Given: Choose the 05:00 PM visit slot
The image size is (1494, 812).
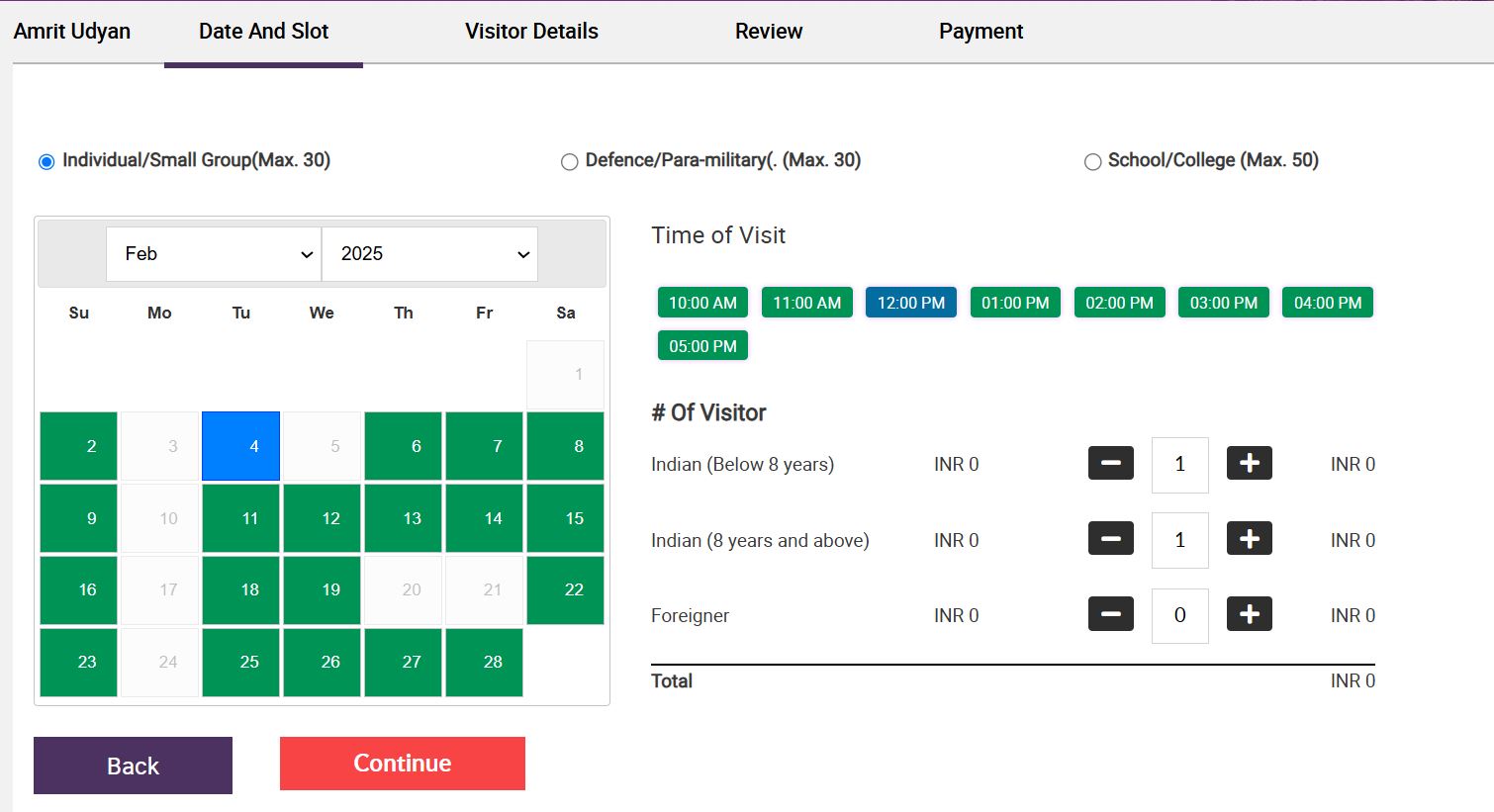Looking at the screenshot, I should pos(702,346).
